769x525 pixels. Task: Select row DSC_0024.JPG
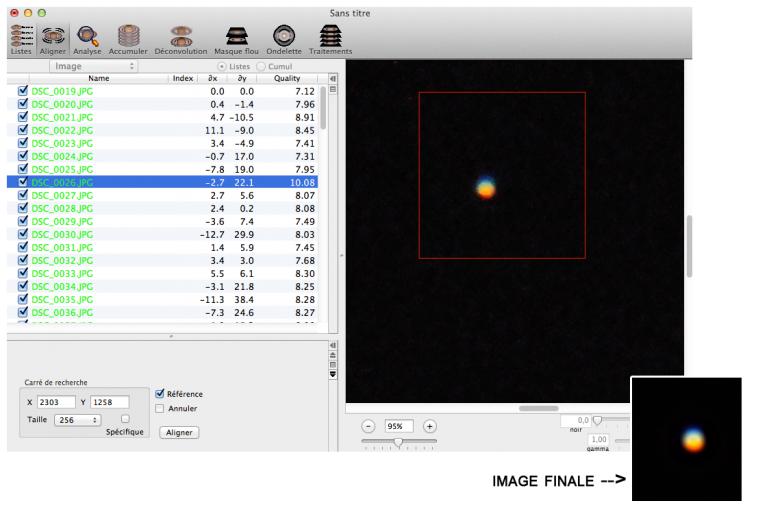[162, 156]
